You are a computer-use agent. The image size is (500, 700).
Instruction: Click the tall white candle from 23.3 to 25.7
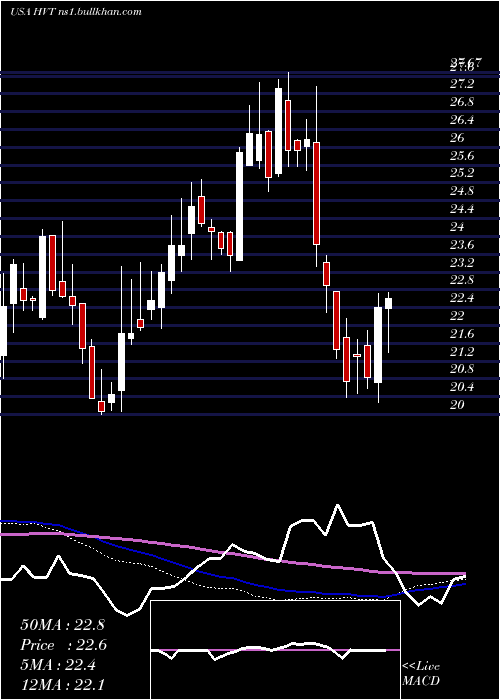pyautogui.click(x=240, y=206)
